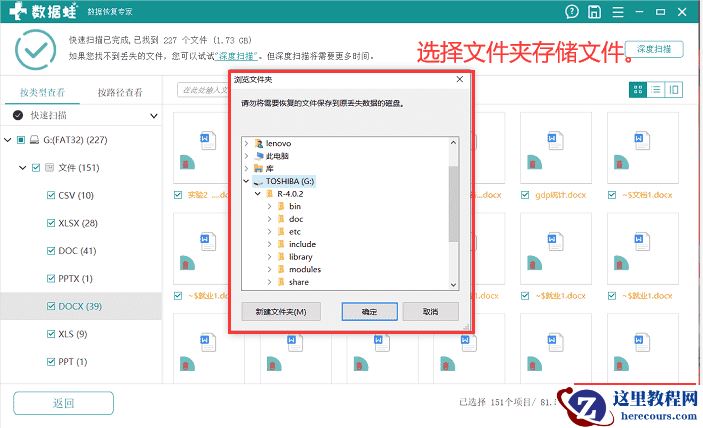Click the 深度扫描 hyperlink text

coord(236,56)
